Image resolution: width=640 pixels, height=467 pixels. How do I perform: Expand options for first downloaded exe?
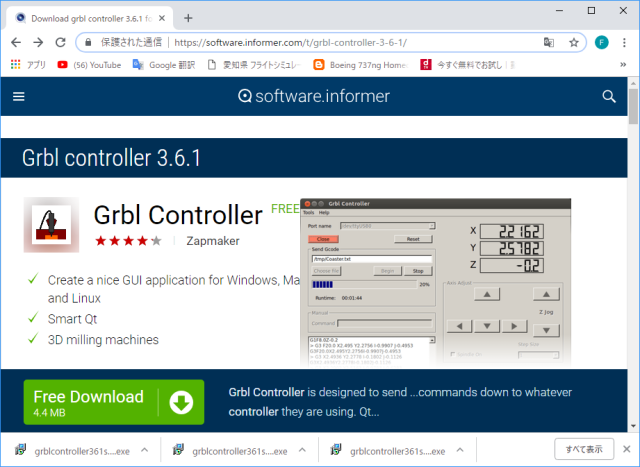pyautogui.click(x=144, y=450)
